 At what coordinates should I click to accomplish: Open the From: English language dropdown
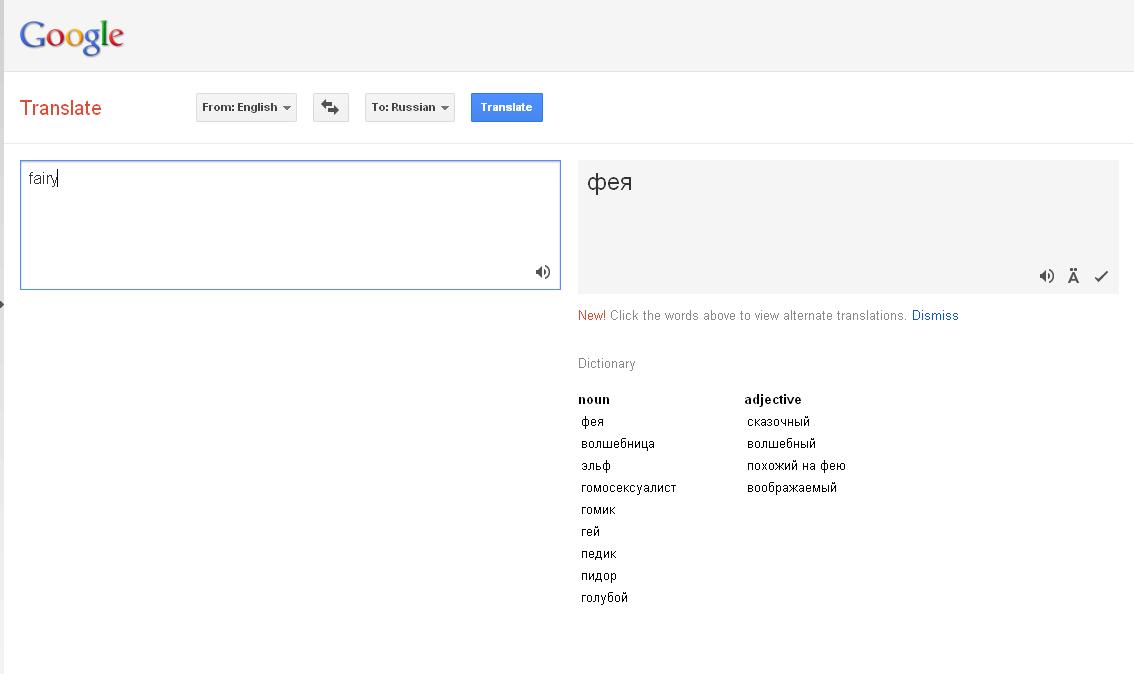pyautogui.click(x=246, y=107)
